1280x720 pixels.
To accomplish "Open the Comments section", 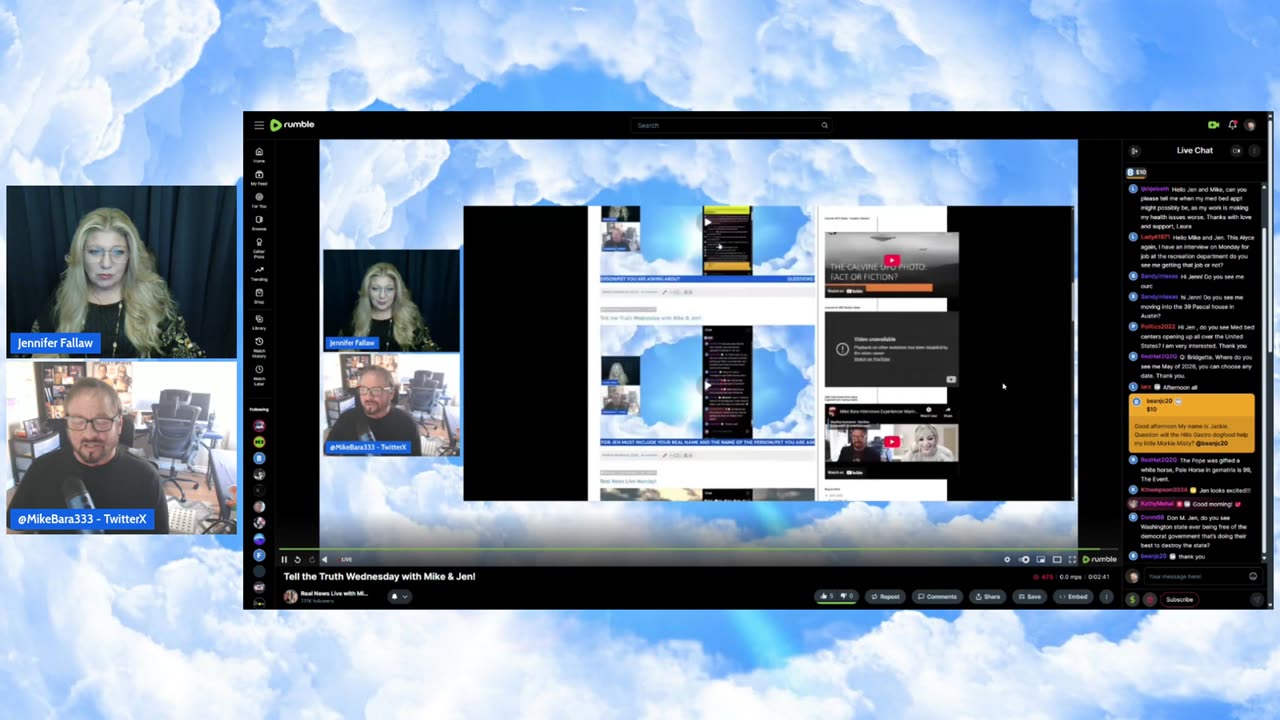I will pyautogui.click(x=937, y=596).
